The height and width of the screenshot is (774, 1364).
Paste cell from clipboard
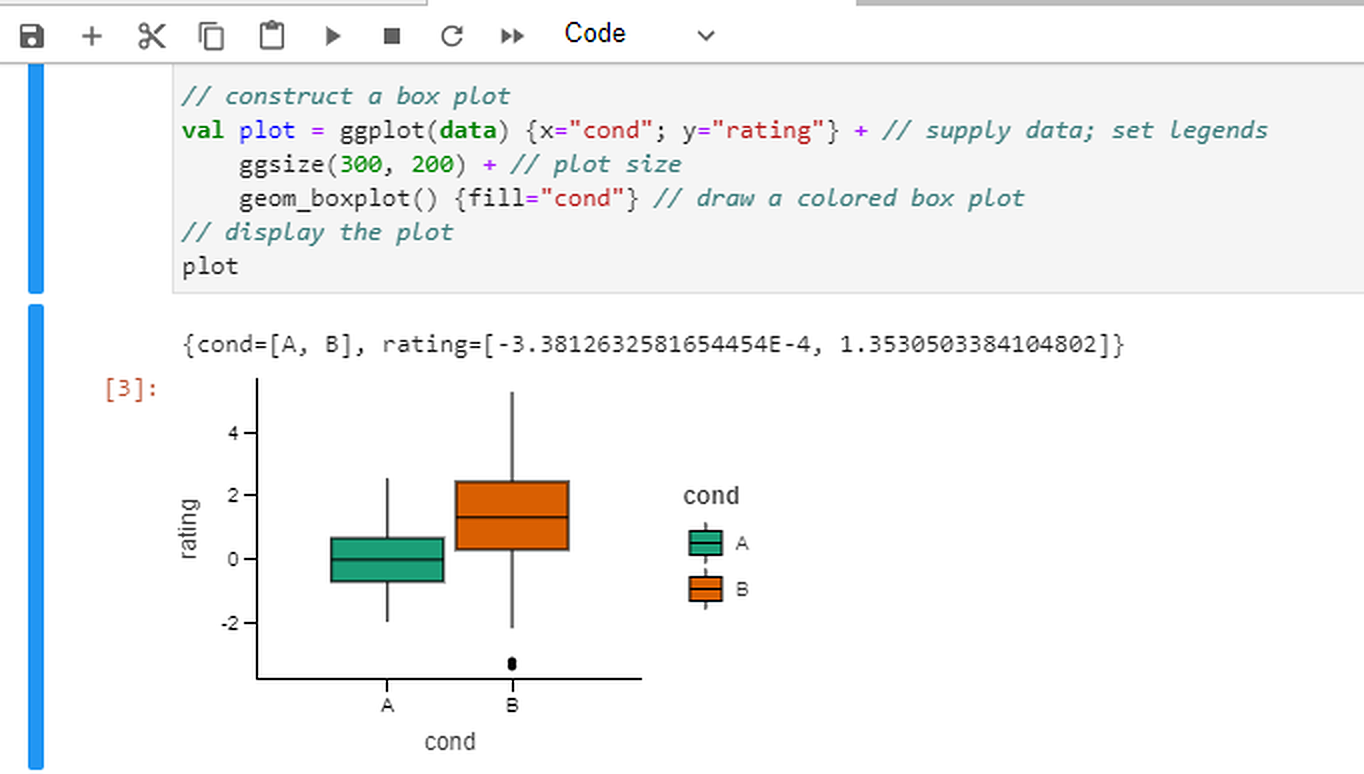271,36
